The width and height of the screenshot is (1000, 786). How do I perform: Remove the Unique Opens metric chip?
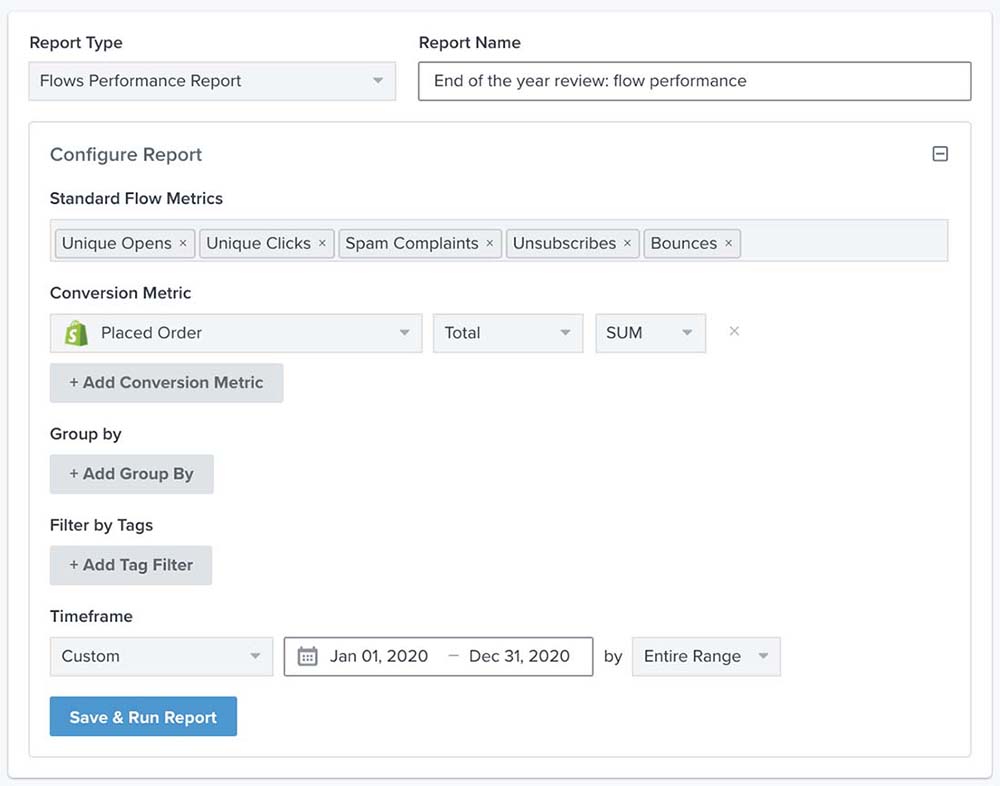(x=182, y=242)
